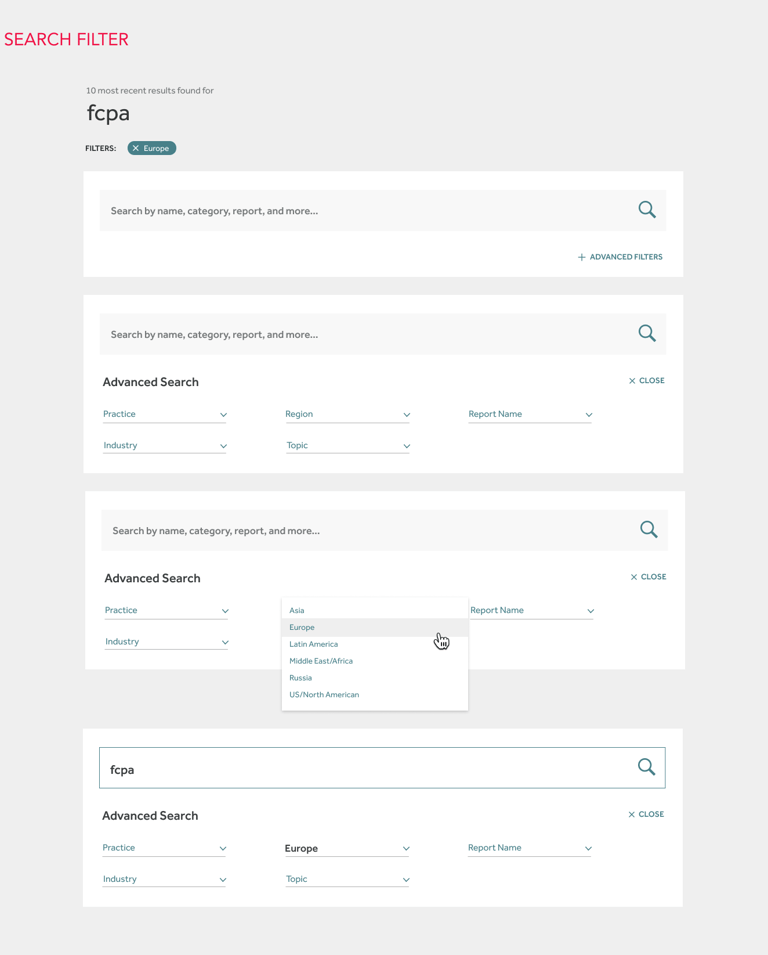This screenshot has width=768, height=955.
Task: Select US/North American option
Action: click(x=324, y=695)
